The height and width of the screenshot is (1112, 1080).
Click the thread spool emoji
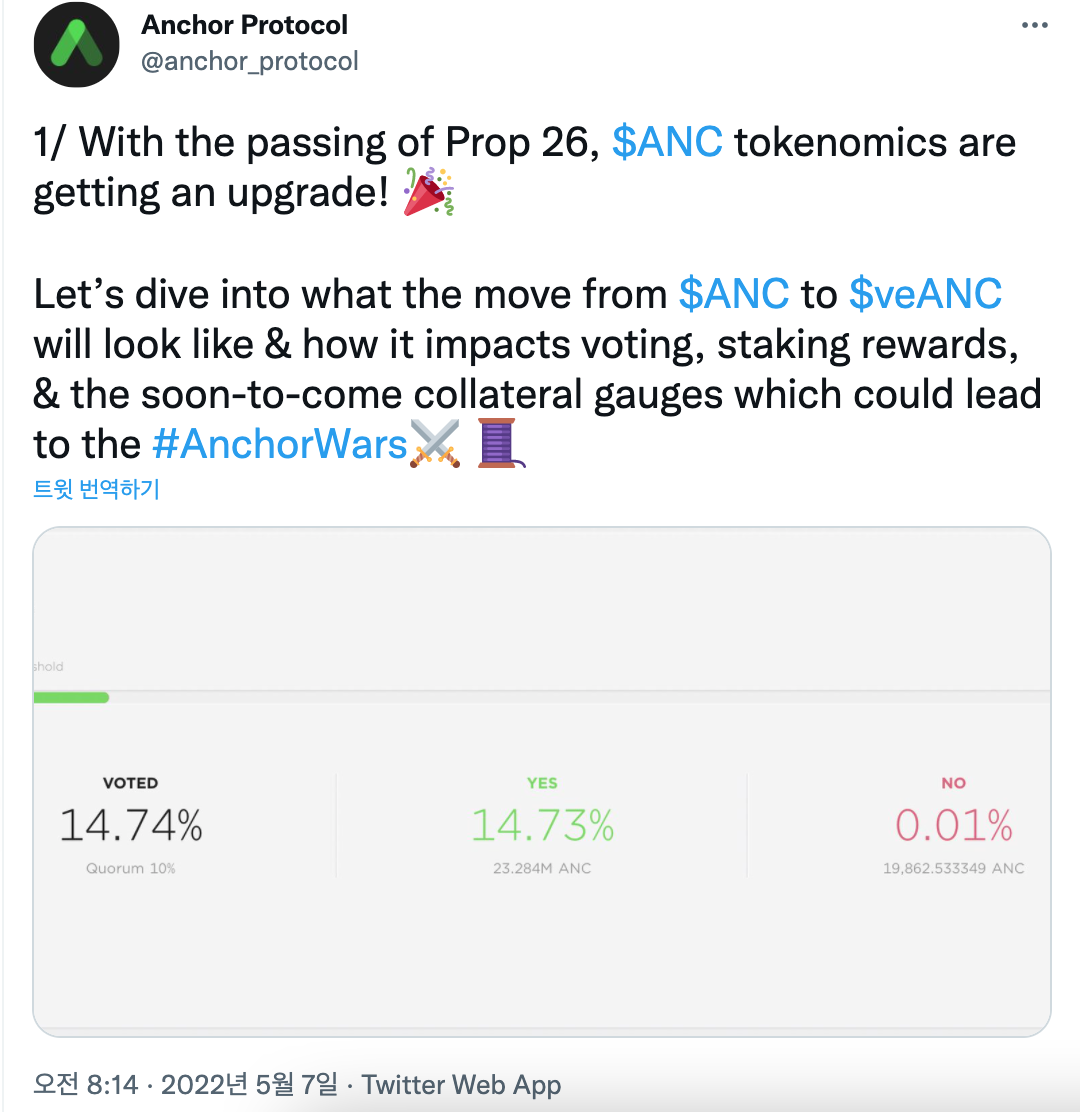496,443
